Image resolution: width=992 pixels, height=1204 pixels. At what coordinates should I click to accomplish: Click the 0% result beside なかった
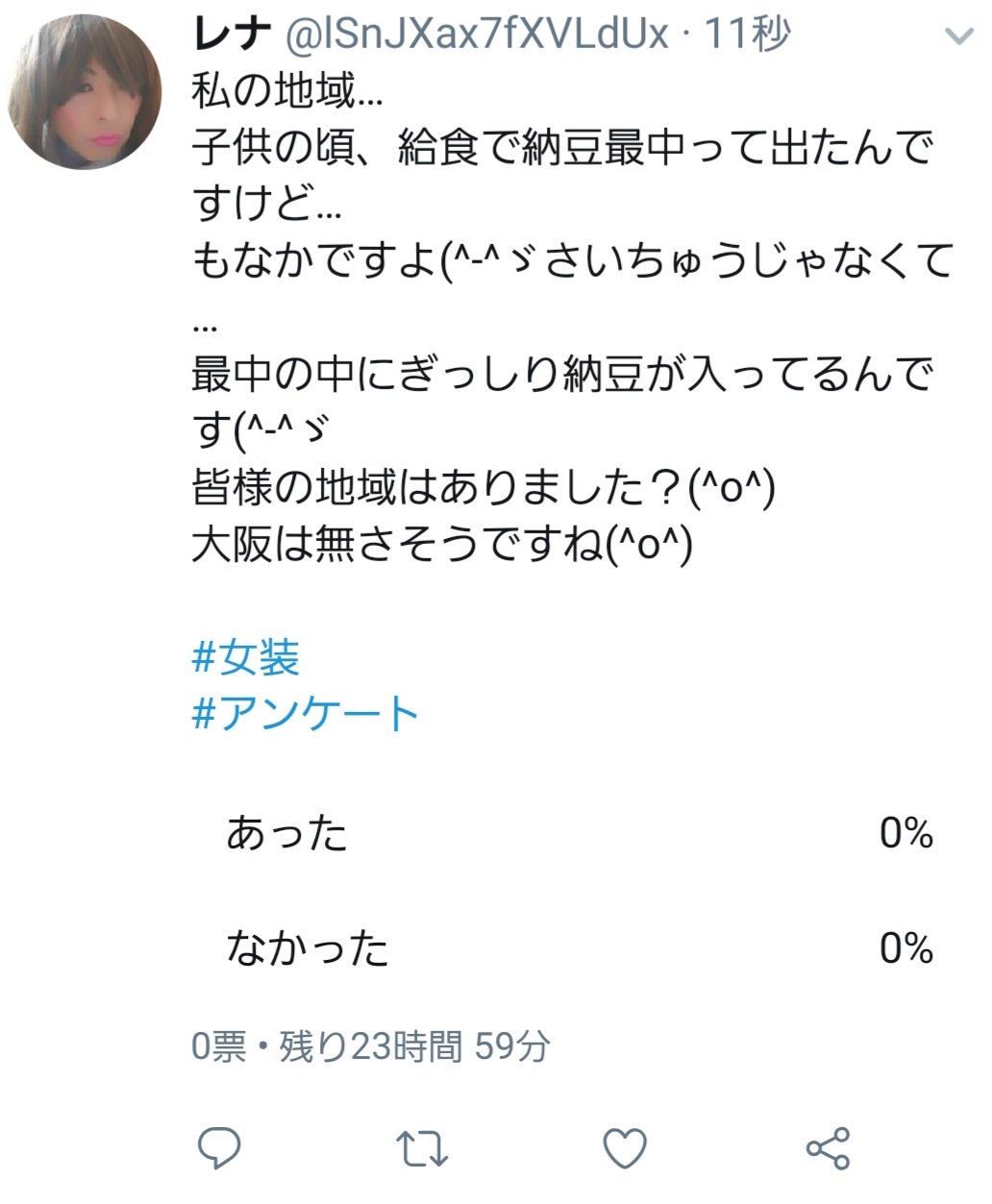(x=906, y=949)
